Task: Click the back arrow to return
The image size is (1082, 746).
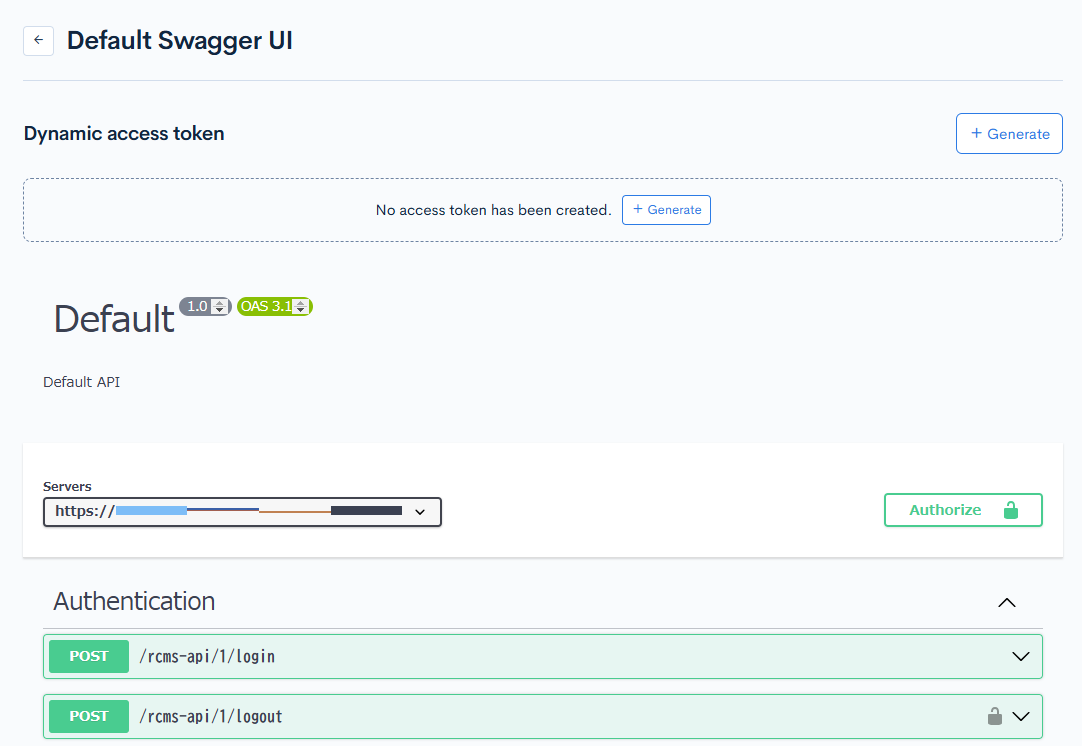Action: tap(38, 40)
